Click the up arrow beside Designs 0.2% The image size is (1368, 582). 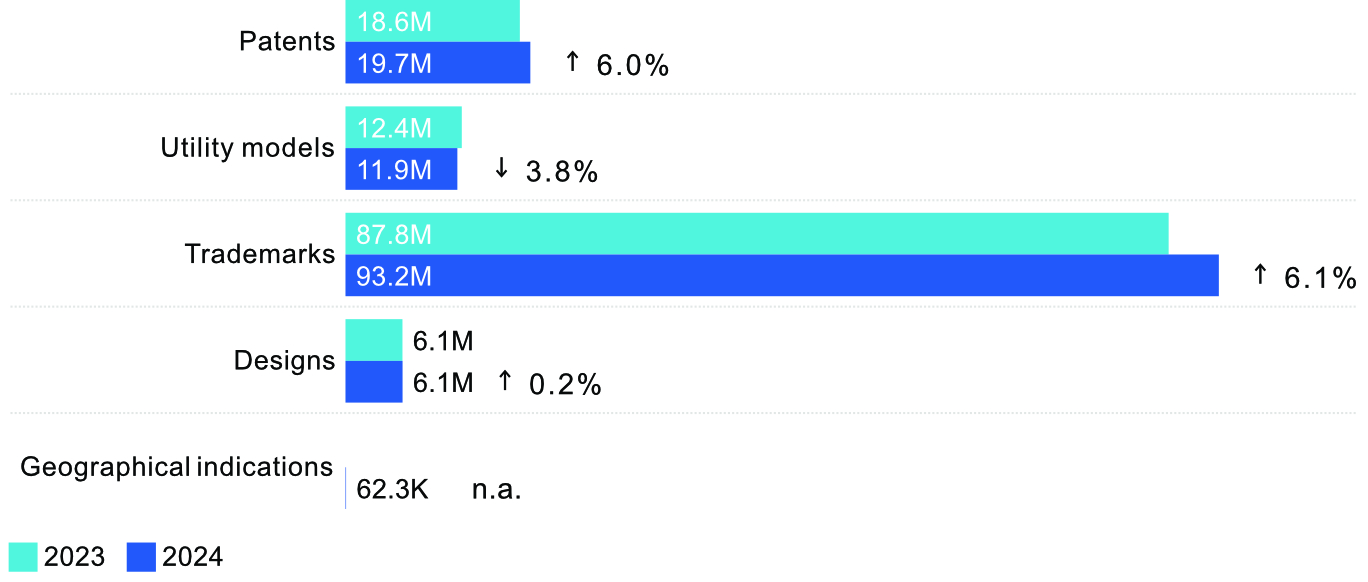(x=505, y=380)
